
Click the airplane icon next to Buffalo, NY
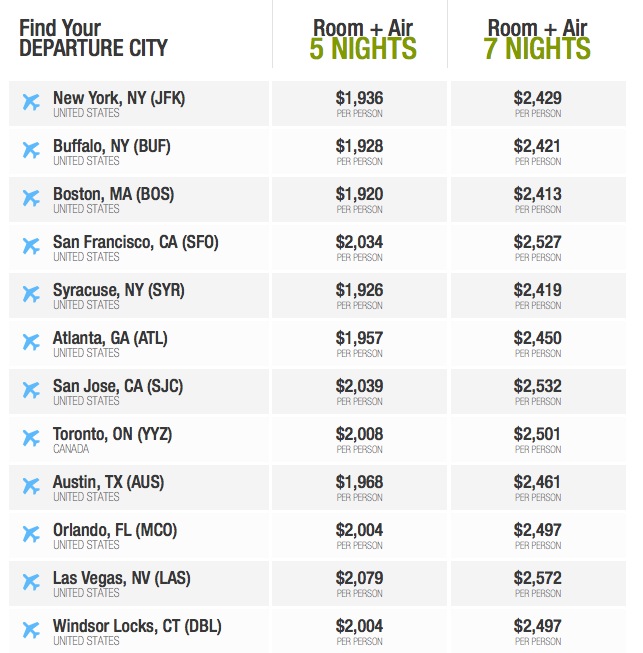pos(31,150)
